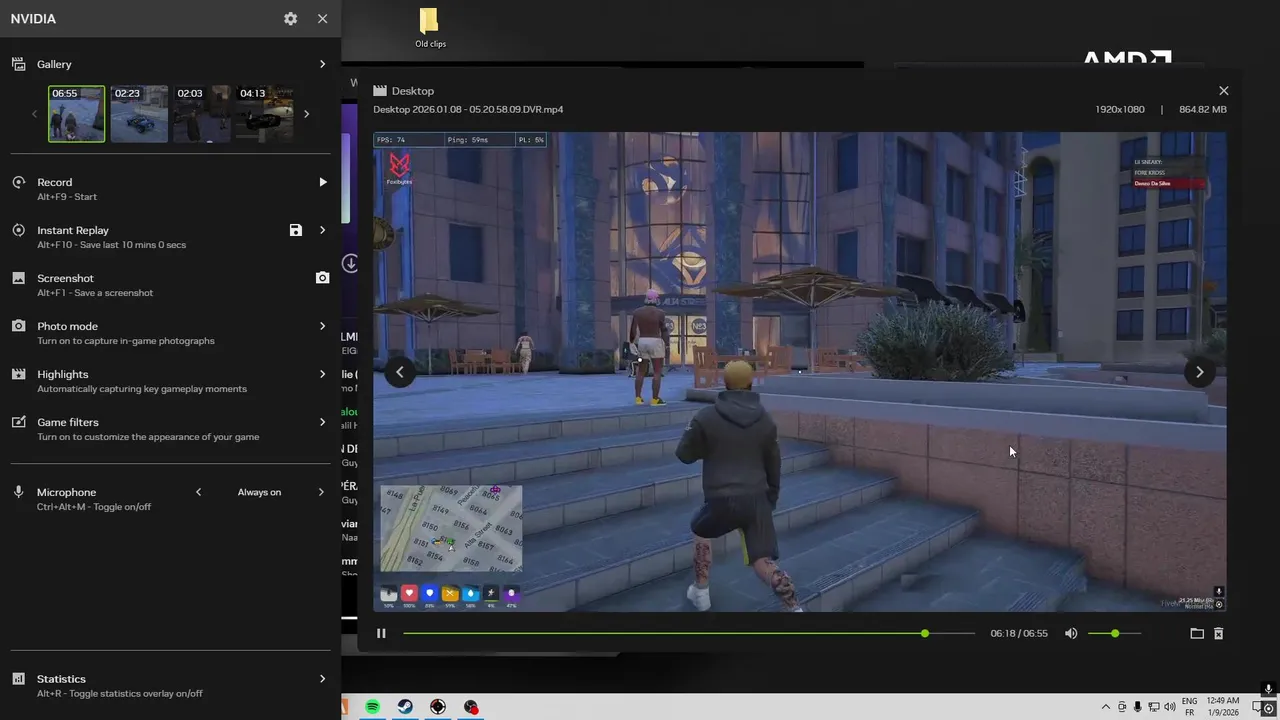Image resolution: width=1280 pixels, height=720 pixels.
Task: Expand the Statistics chevron
Action: [x=322, y=679]
